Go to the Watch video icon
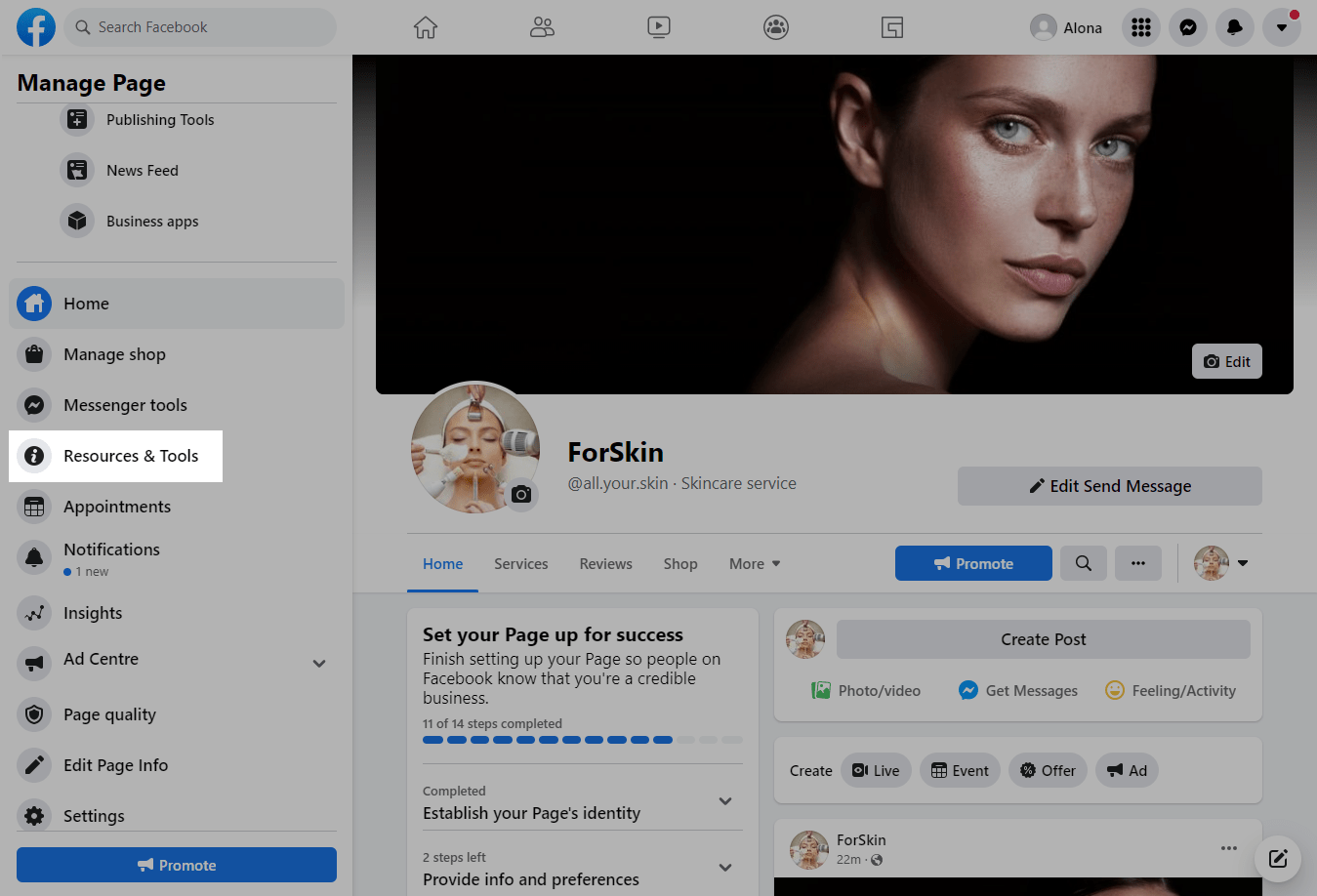The width and height of the screenshot is (1317, 896). [659, 27]
